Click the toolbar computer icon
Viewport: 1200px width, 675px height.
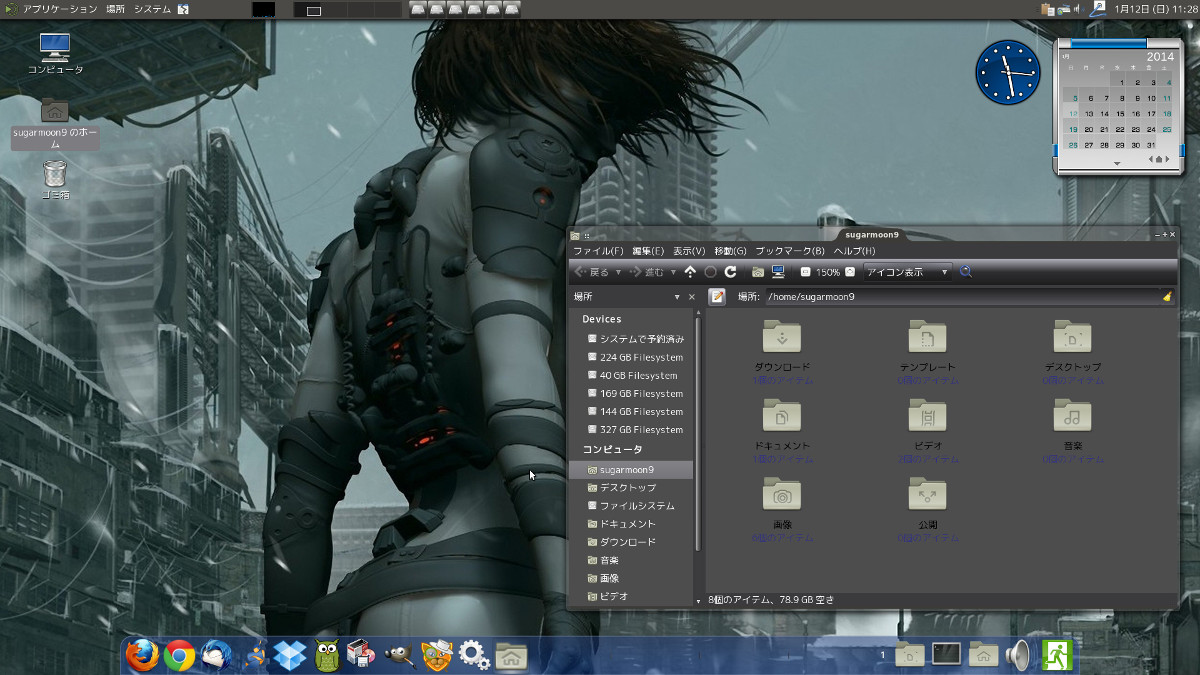point(778,272)
